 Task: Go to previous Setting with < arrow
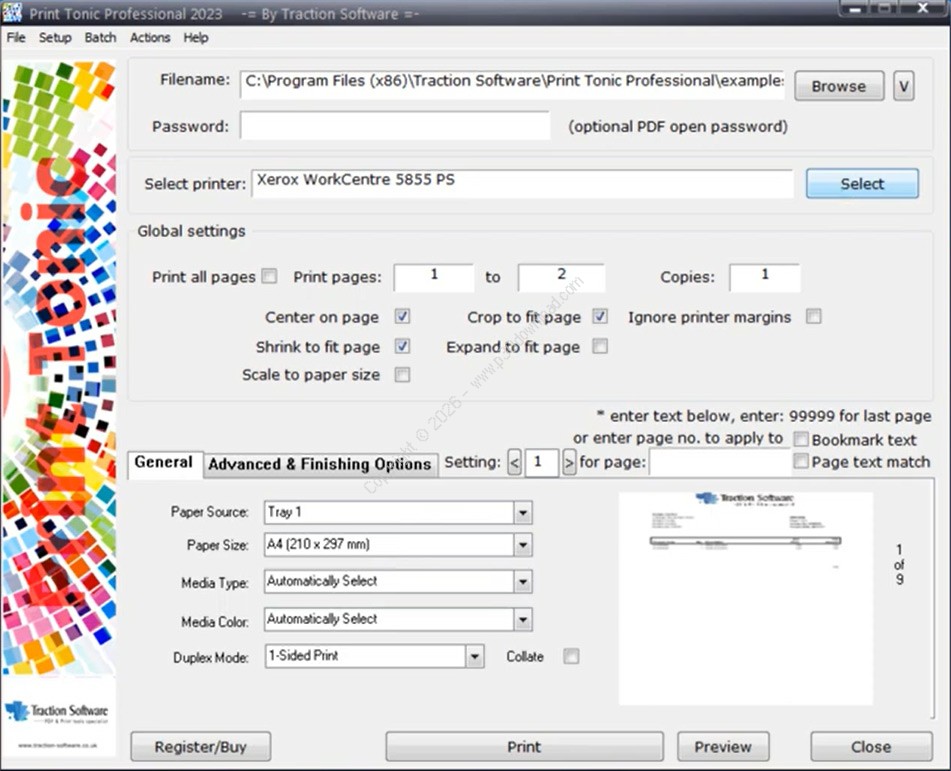click(x=514, y=463)
